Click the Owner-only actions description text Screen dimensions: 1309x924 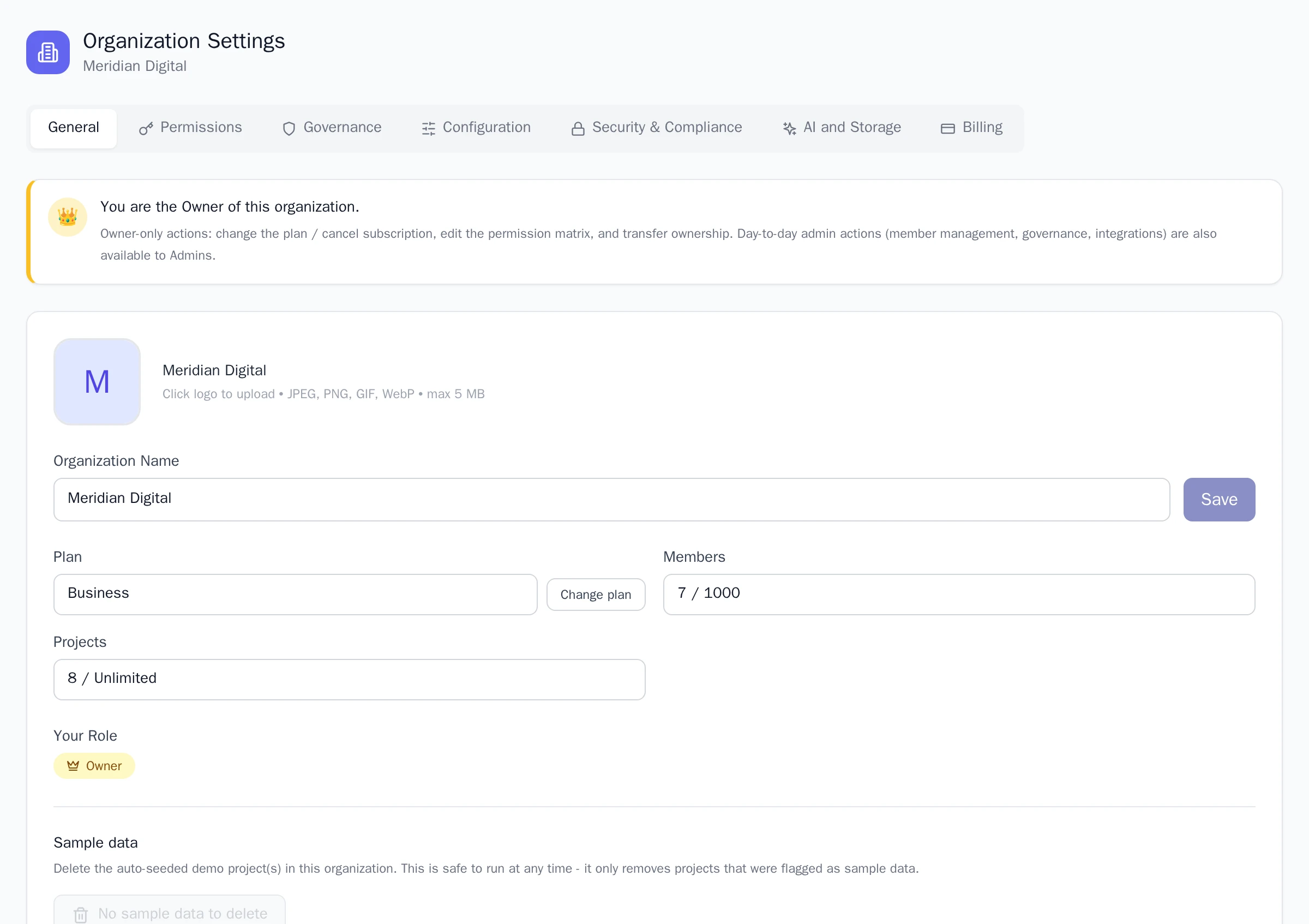click(x=658, y=244)
